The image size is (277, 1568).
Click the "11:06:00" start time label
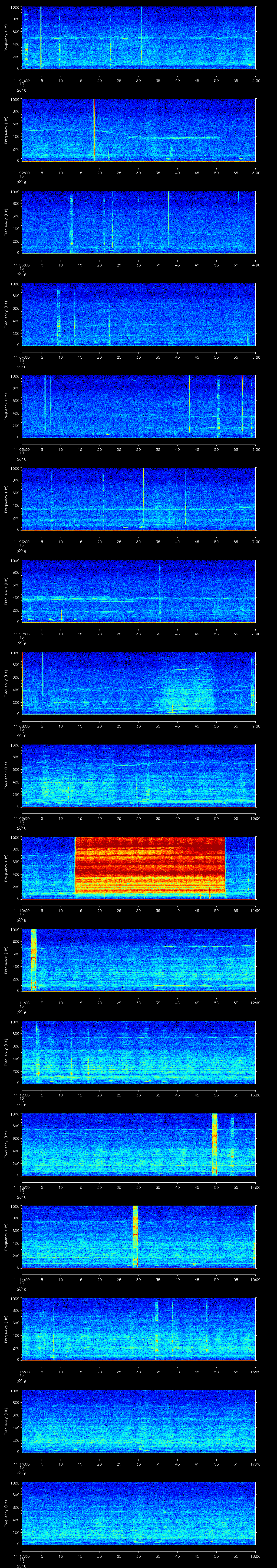click(22, 542)
